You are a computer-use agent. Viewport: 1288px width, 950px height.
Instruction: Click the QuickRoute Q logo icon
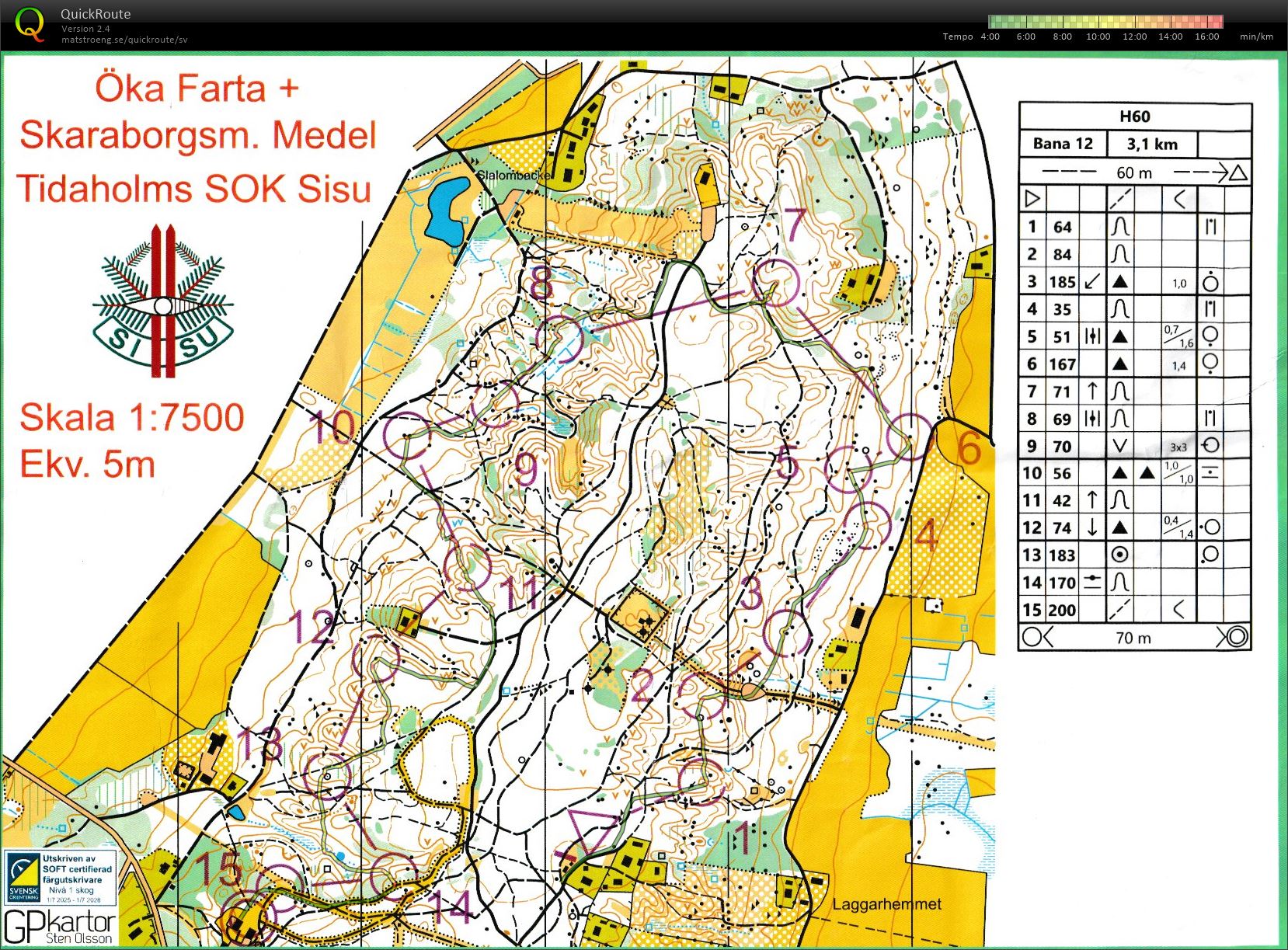(30, 23)
